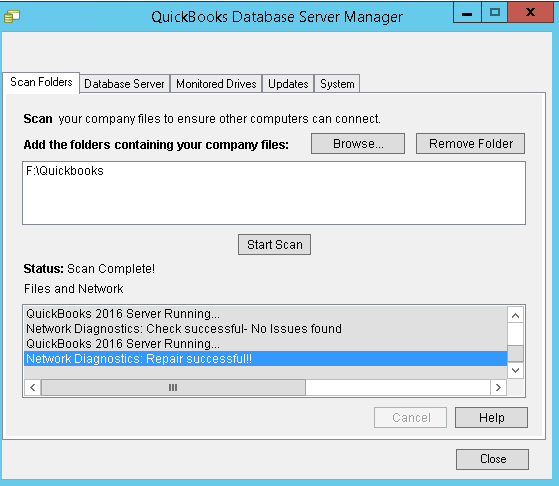Close the window with the red X
The image size is (559, 486).
point(530,13)
